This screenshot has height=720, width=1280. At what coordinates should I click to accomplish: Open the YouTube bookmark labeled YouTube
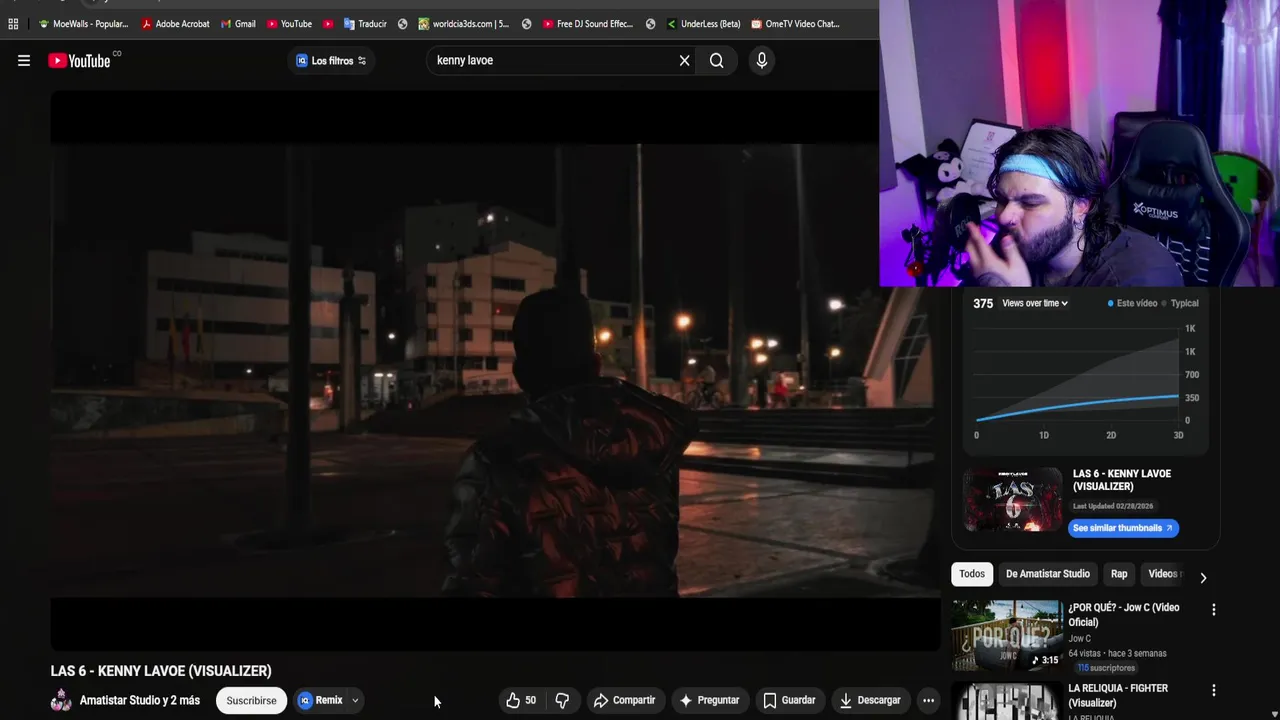click(x=289, y=24)
